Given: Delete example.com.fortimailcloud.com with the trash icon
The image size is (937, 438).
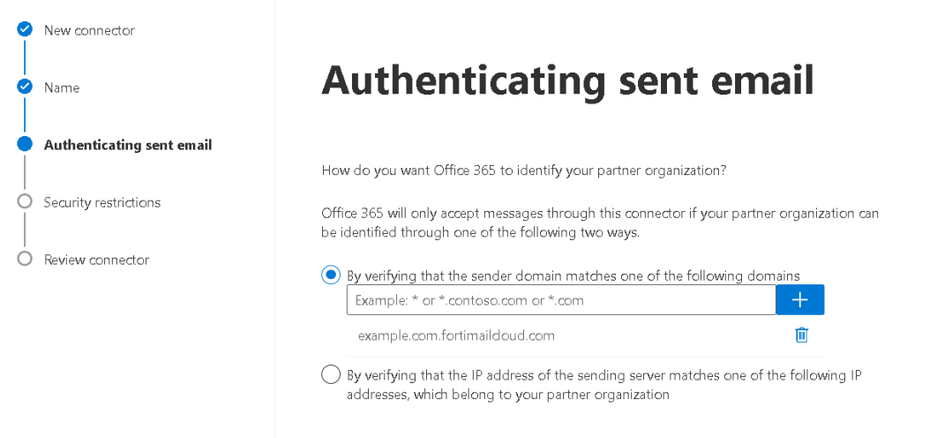Looking at the screenshot, I should pyautogui.click(x=801, y=335).
